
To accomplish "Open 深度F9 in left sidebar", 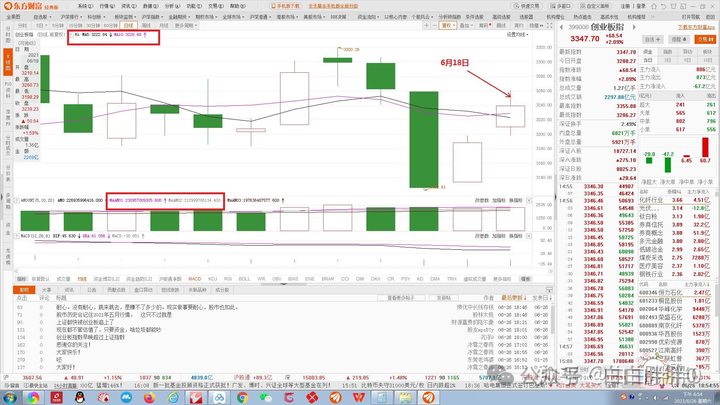I will click(x=8, y=118).
